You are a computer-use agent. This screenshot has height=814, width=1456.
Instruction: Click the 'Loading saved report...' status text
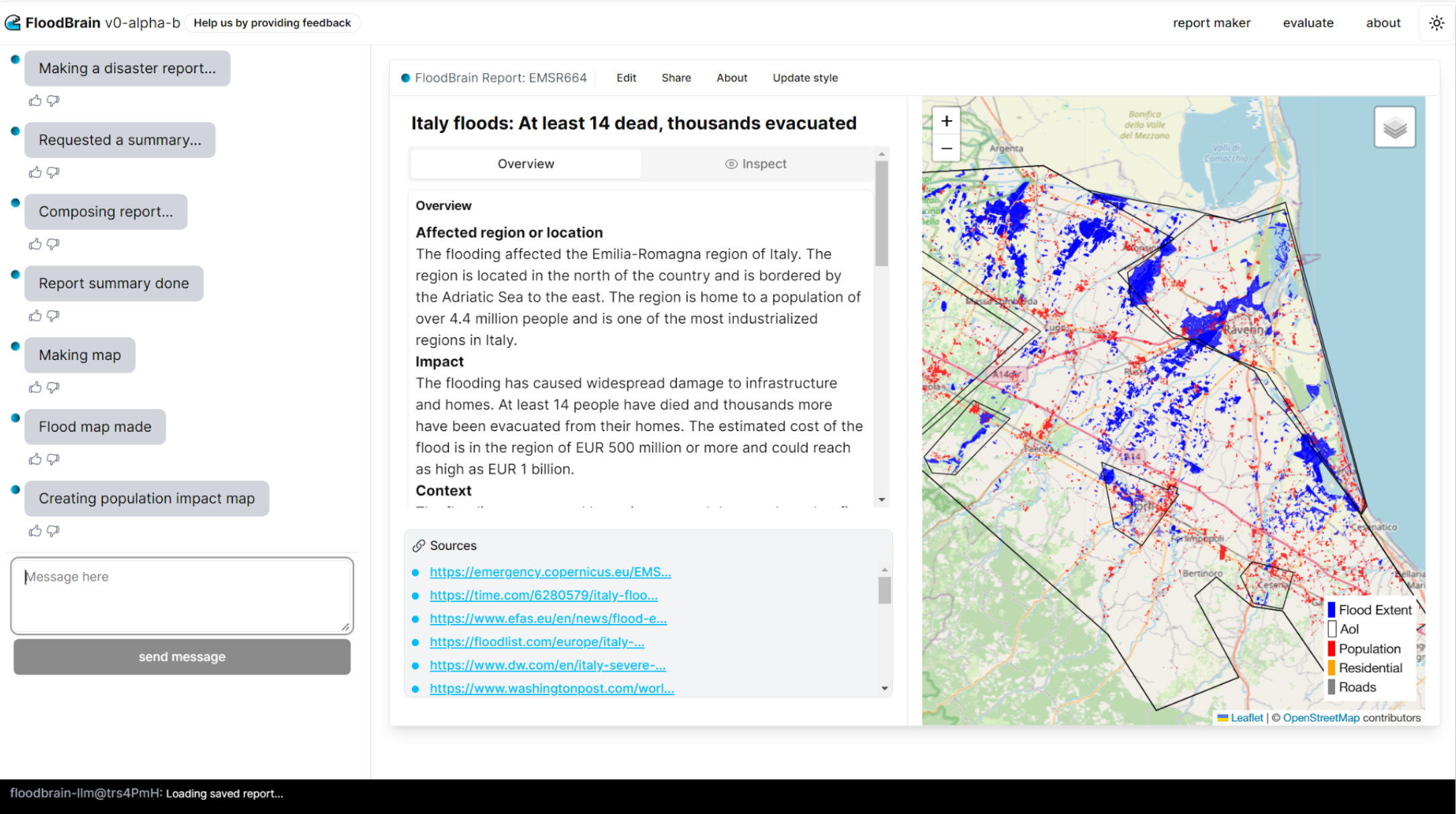224,794
